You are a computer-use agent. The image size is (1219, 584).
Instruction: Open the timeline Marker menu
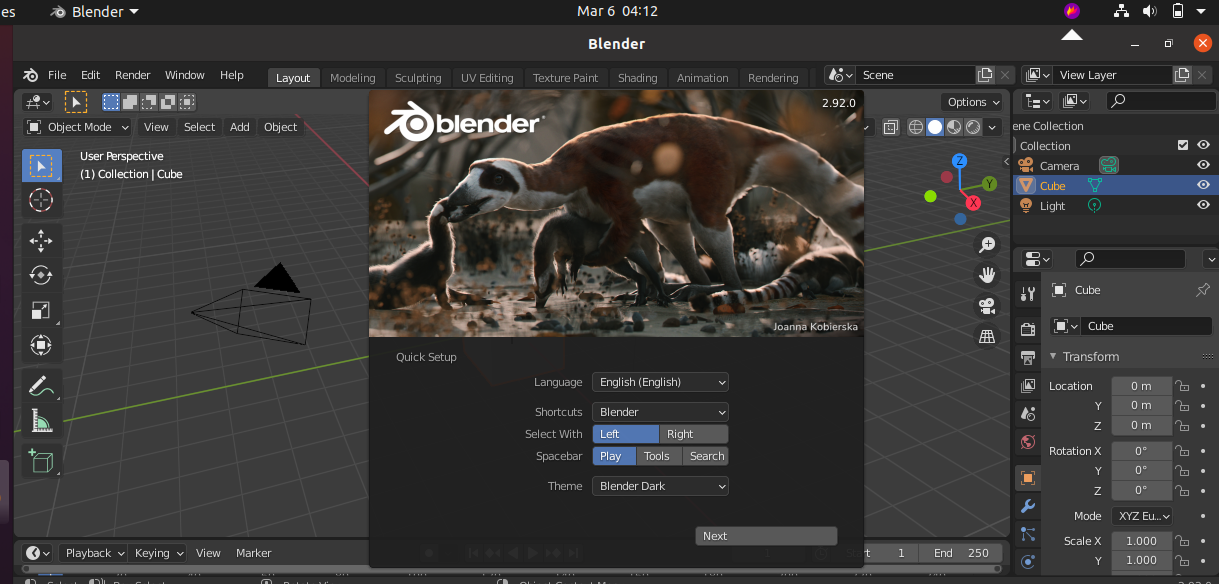click(x=254, y=553)
